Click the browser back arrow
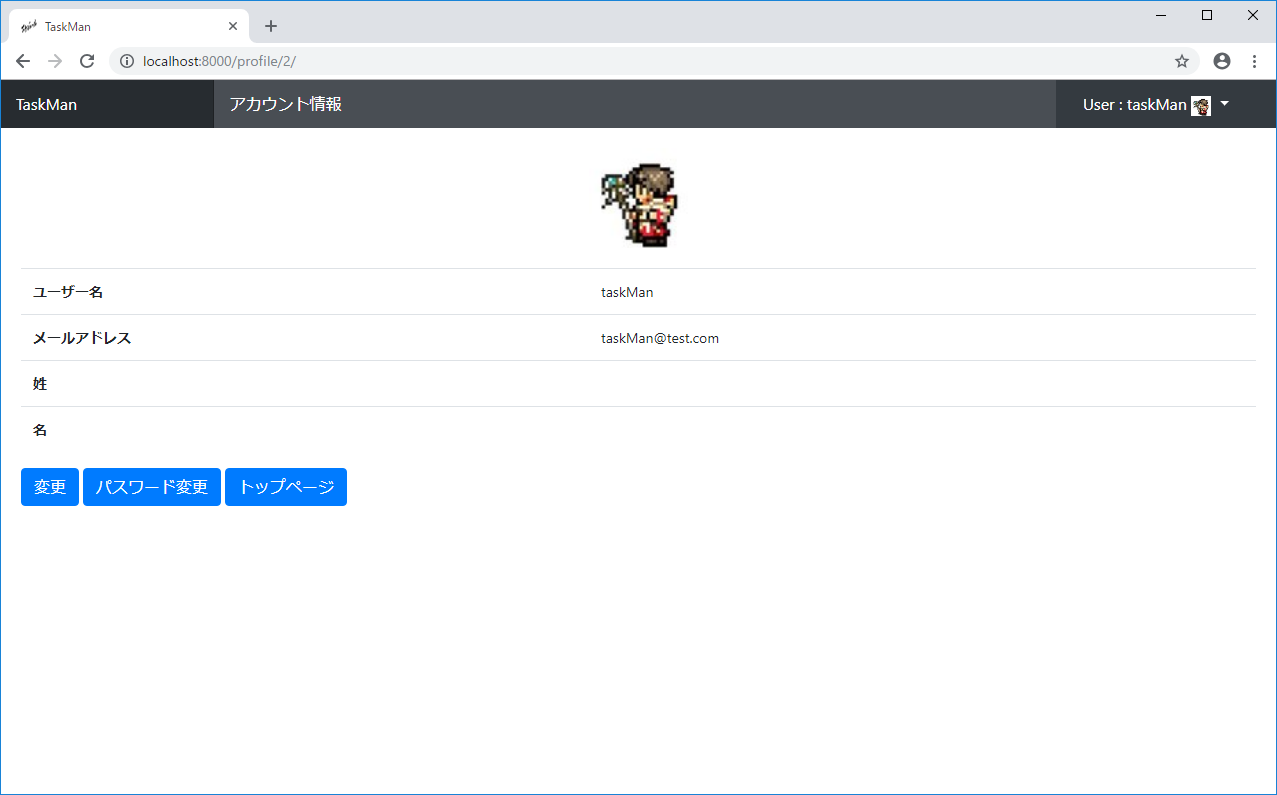1277x795 pixels. coord(24,61)
